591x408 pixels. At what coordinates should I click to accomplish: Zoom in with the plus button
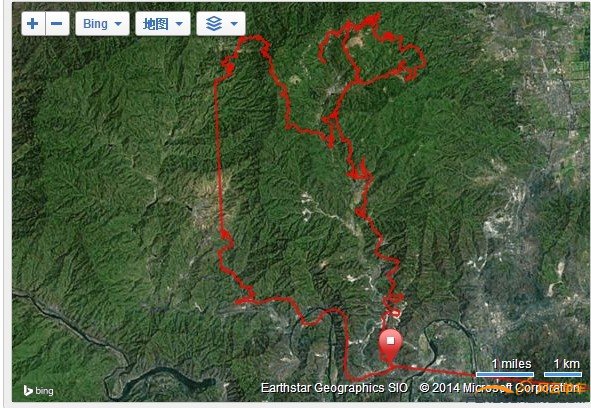point(33,24)
